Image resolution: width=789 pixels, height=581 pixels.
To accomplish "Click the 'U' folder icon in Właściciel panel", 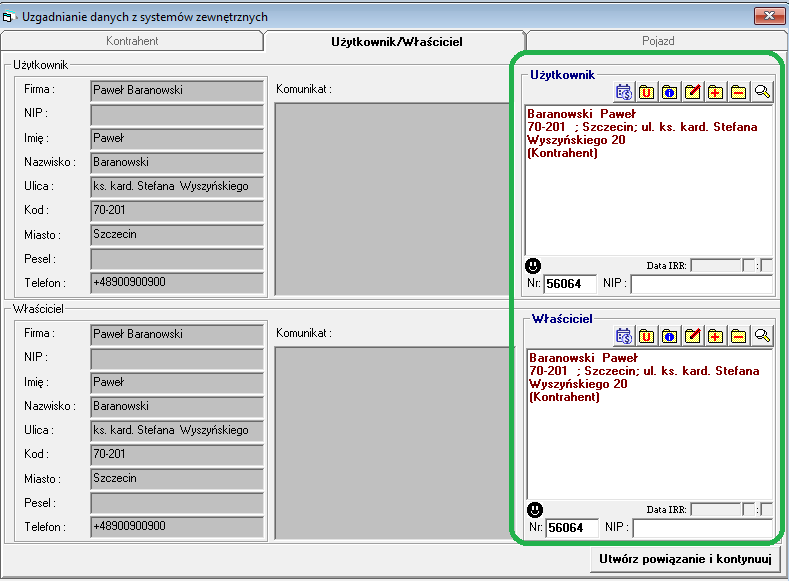I will point(647,335).
